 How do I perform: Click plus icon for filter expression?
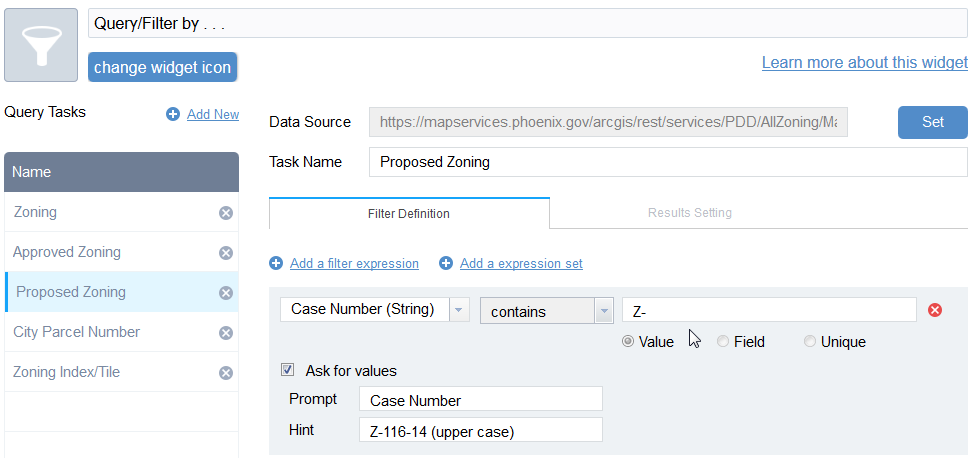(x=276, y=264)
